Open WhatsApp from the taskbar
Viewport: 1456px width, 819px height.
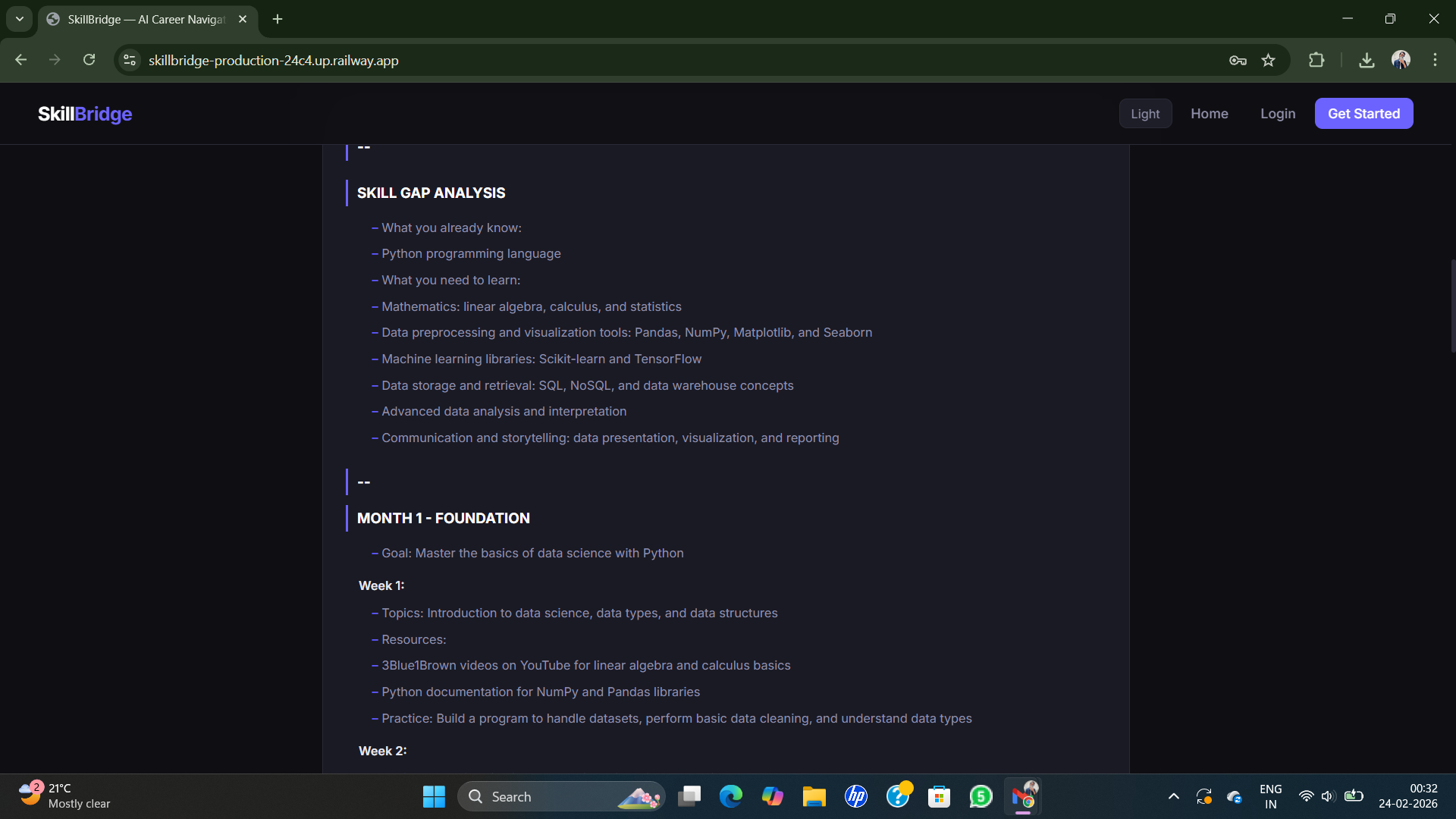click(980, 796)
